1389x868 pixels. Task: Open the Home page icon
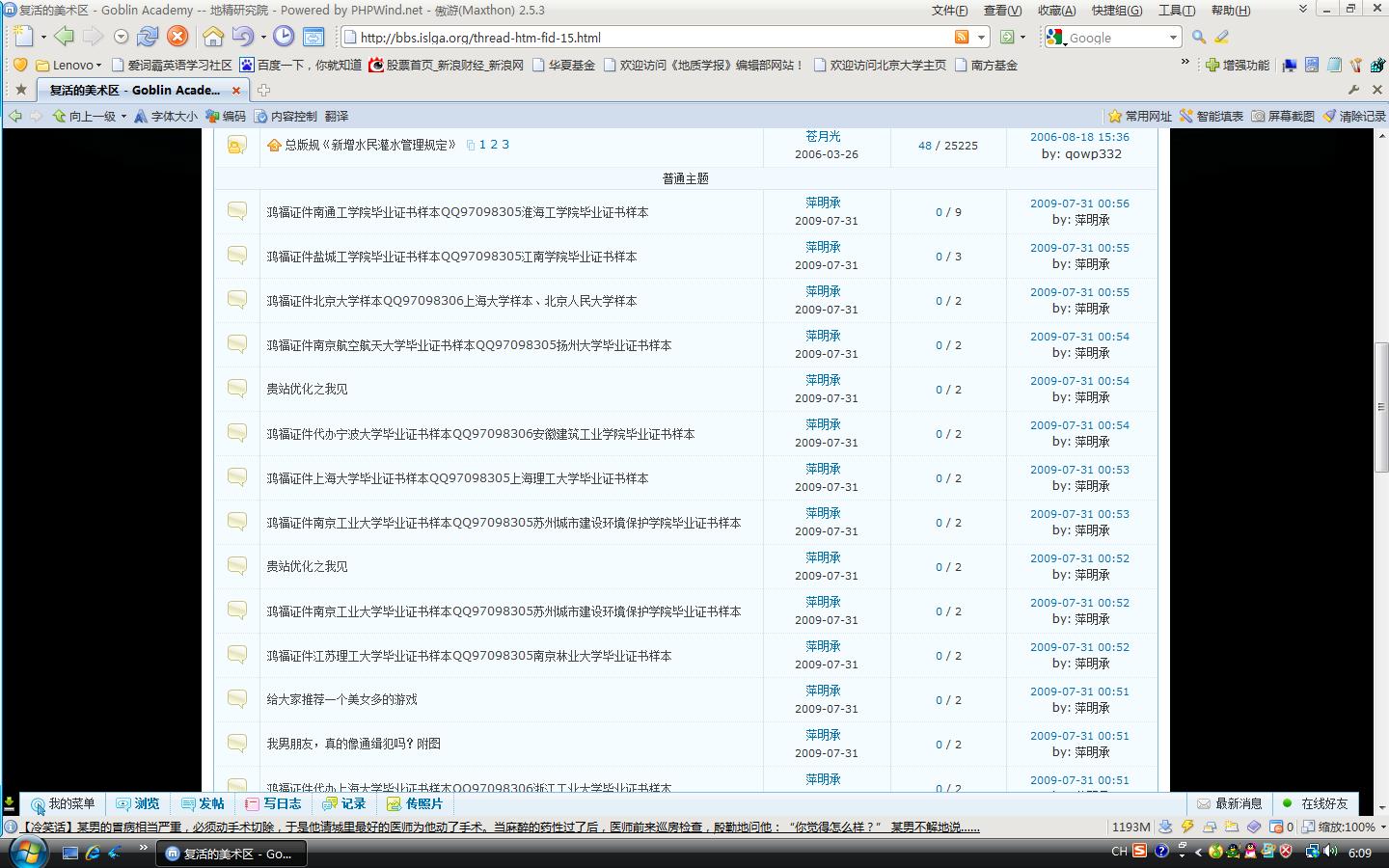coord(213,37)
